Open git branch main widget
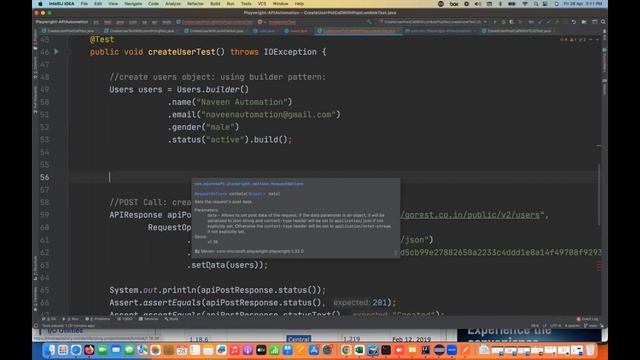The image size is (640, 360). (591, 325)
